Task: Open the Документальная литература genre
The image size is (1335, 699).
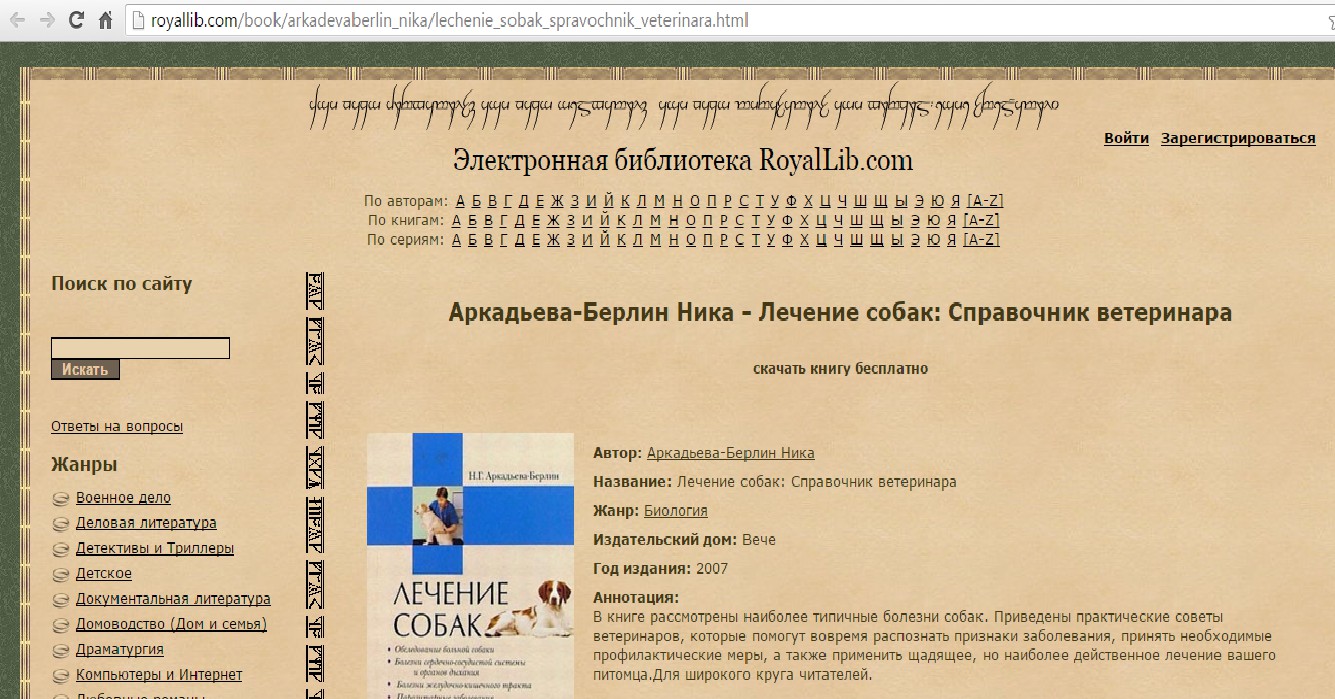Action: click(173, 599)
